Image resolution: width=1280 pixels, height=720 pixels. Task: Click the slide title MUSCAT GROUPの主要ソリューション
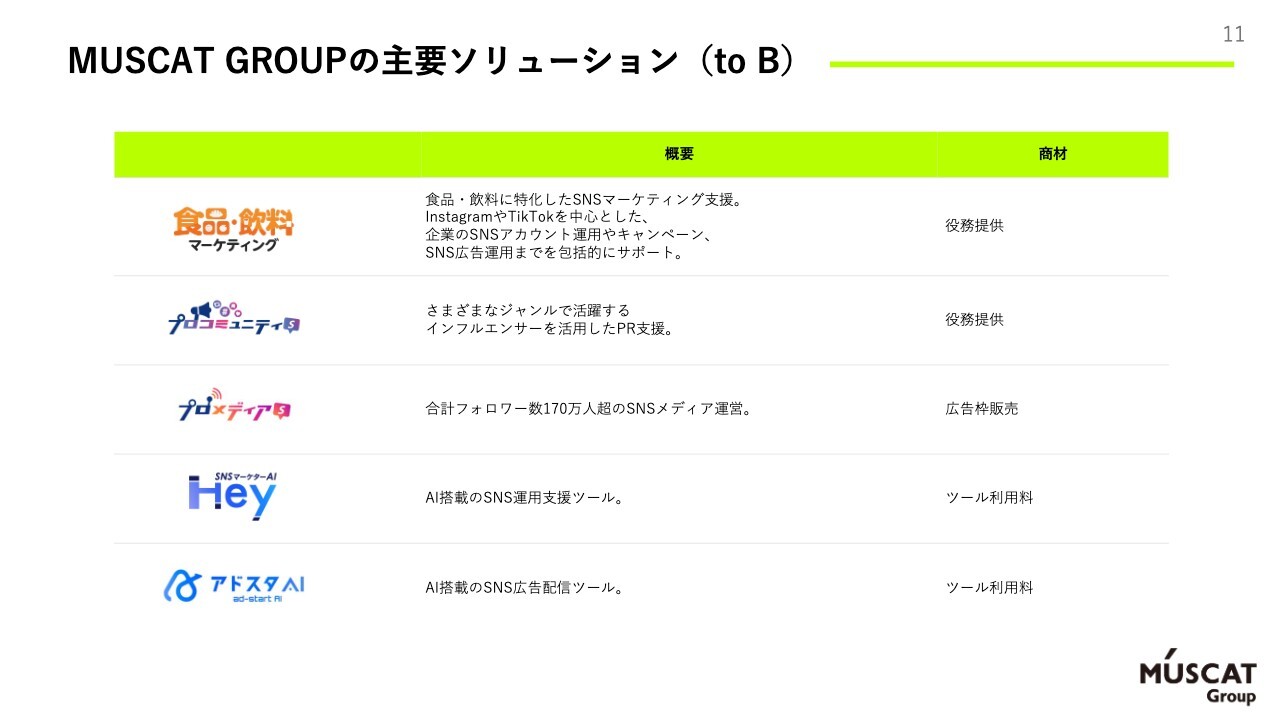pyautogui.click(x=432, y=62)
